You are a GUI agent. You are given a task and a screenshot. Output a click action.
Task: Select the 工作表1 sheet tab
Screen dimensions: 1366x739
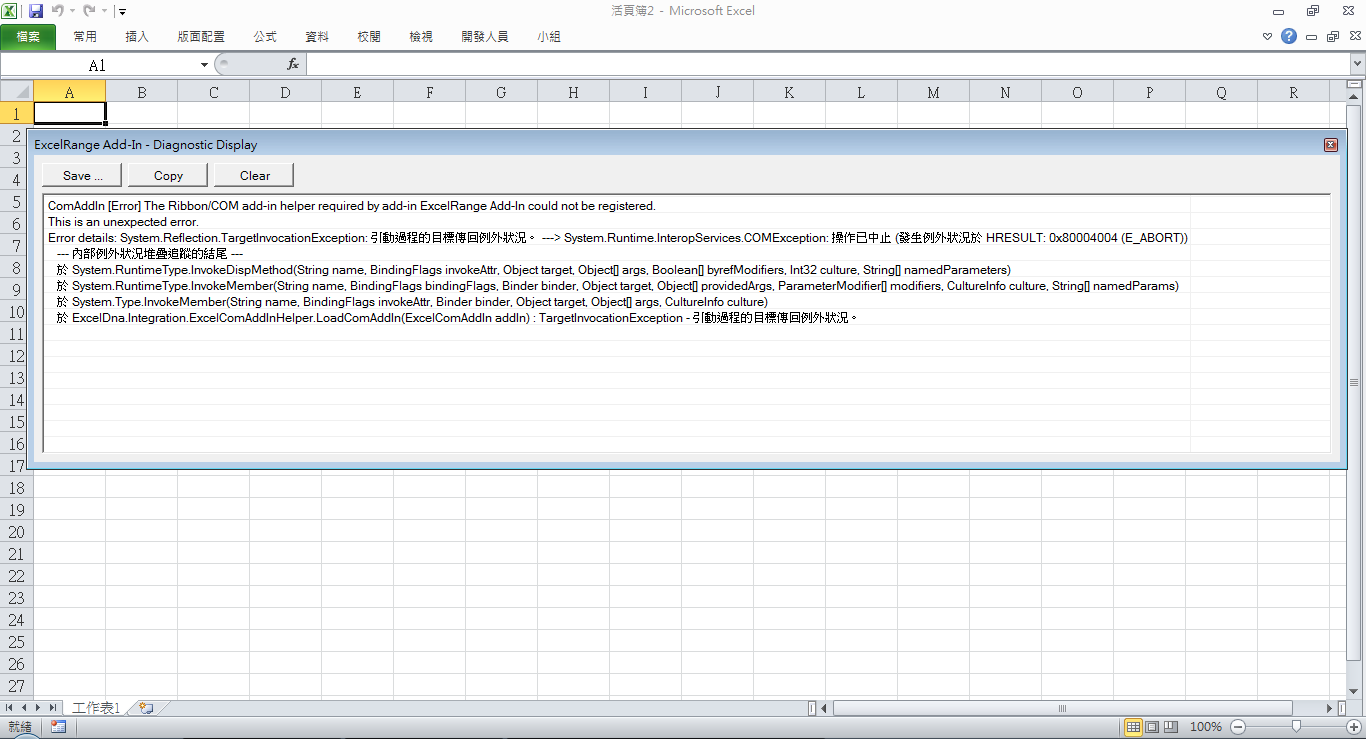pyautogui.click(x=96, y=708)
